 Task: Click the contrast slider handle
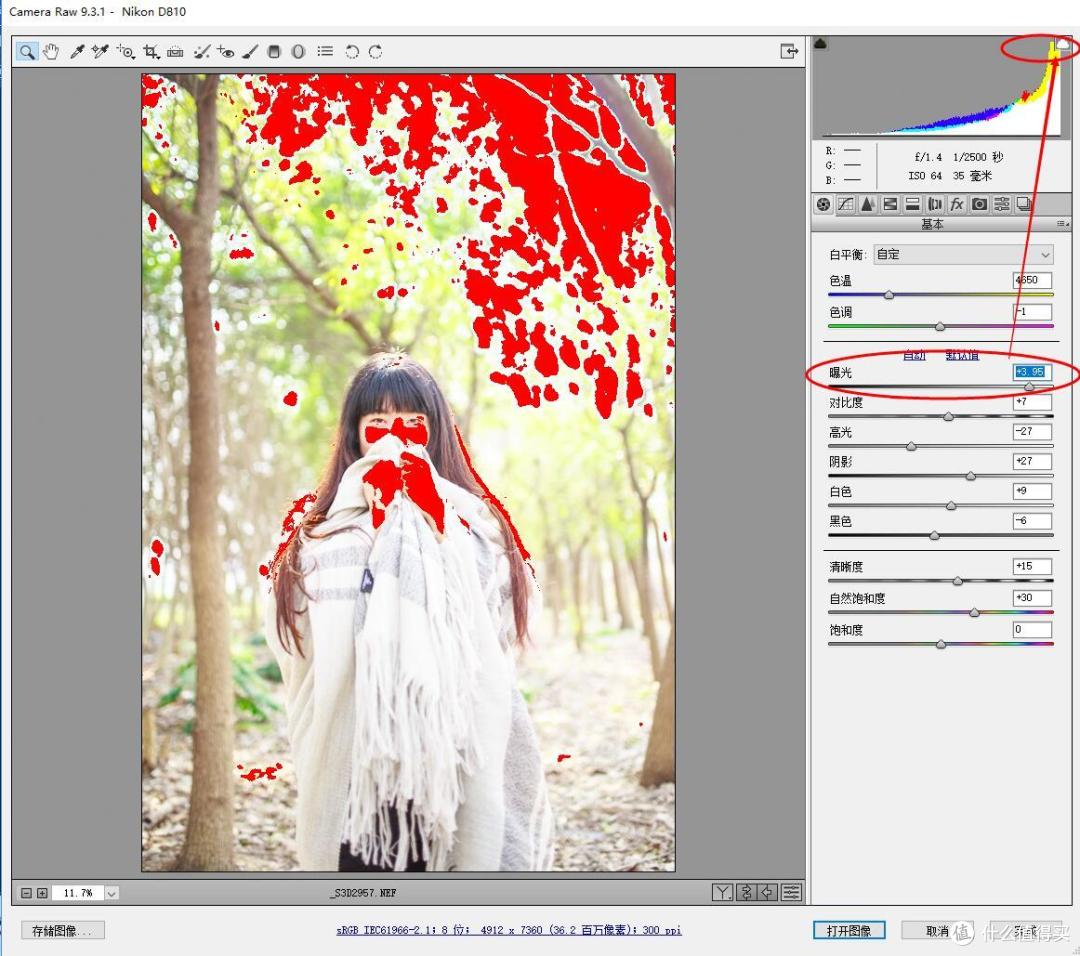pos(948,416)
